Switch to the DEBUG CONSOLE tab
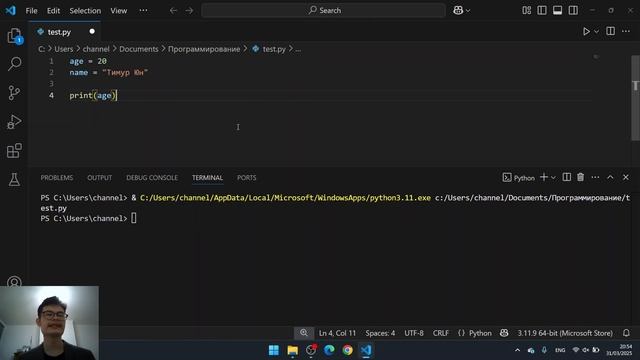This screenshot has height=360, width=640. (x=152, y=178)
